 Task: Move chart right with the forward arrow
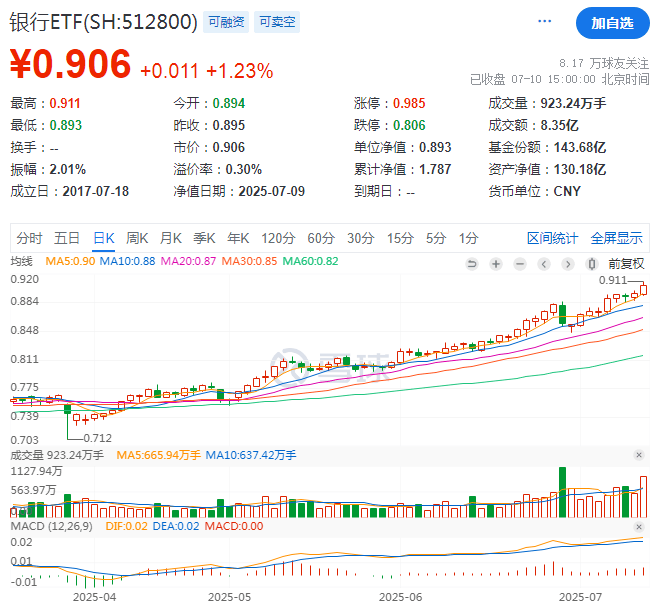coord(568,264)
